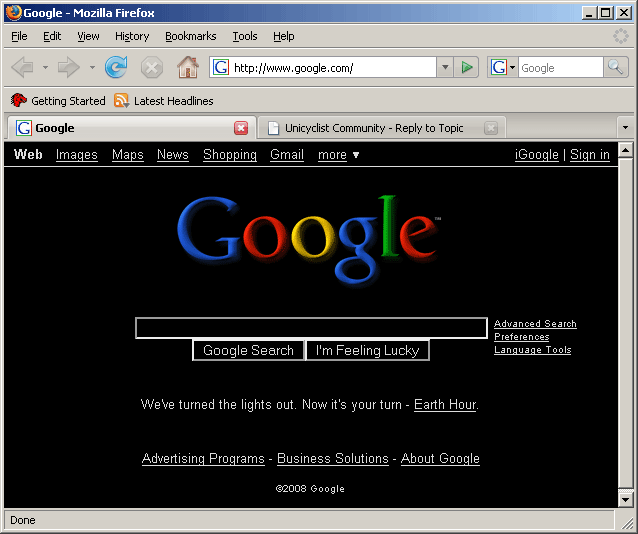Close the Unicyclist Community tab
This screenshot has height=534, width=638.
coord(491,128)
